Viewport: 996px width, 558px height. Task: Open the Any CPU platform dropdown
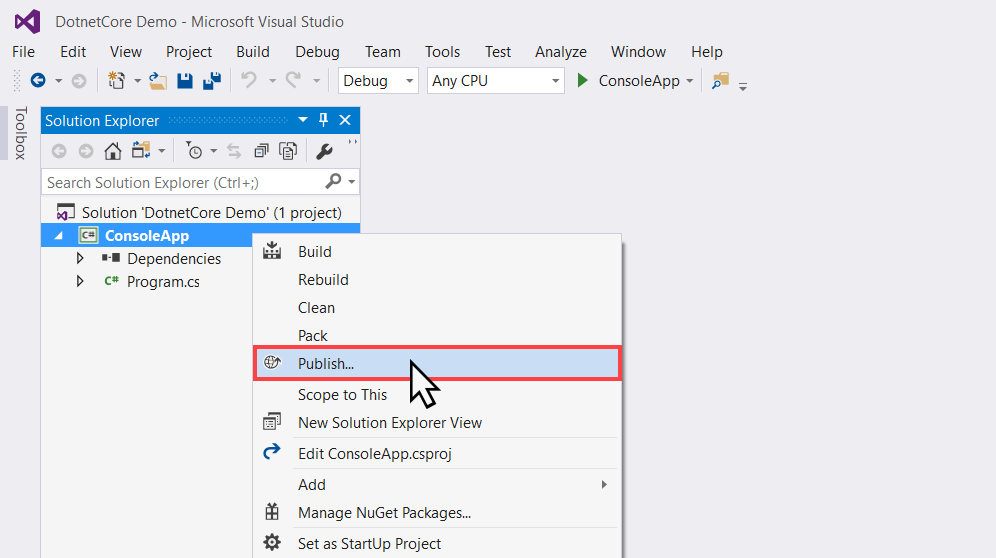point(495,81)
